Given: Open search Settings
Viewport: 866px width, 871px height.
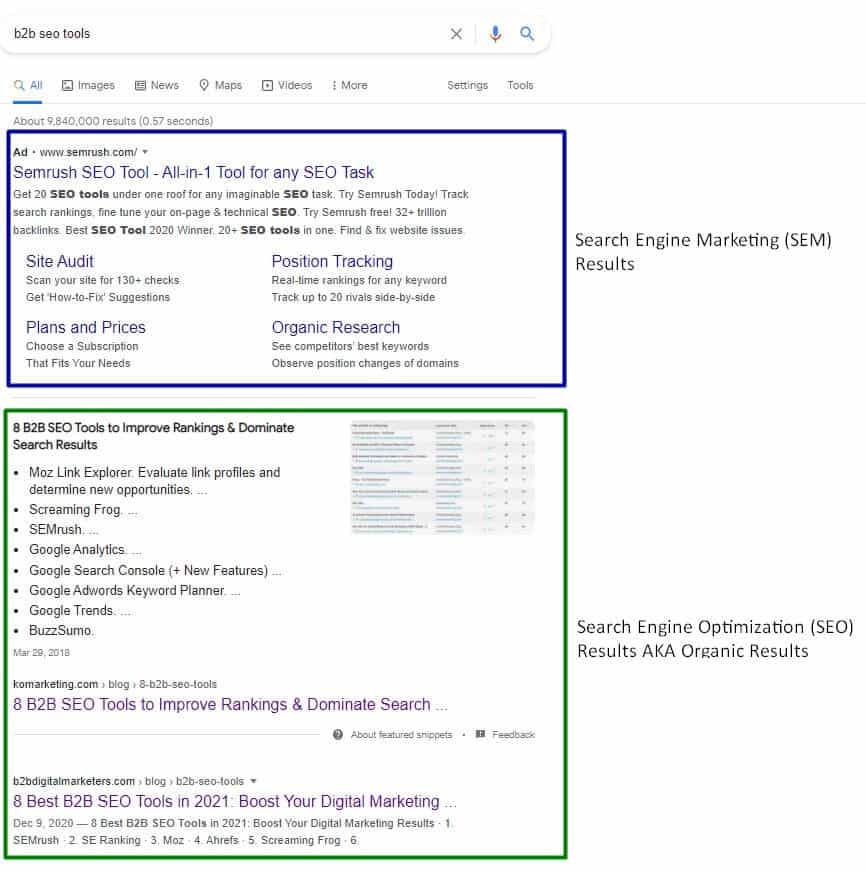Looking at the screenshot, I should click(x=468, y=85).
